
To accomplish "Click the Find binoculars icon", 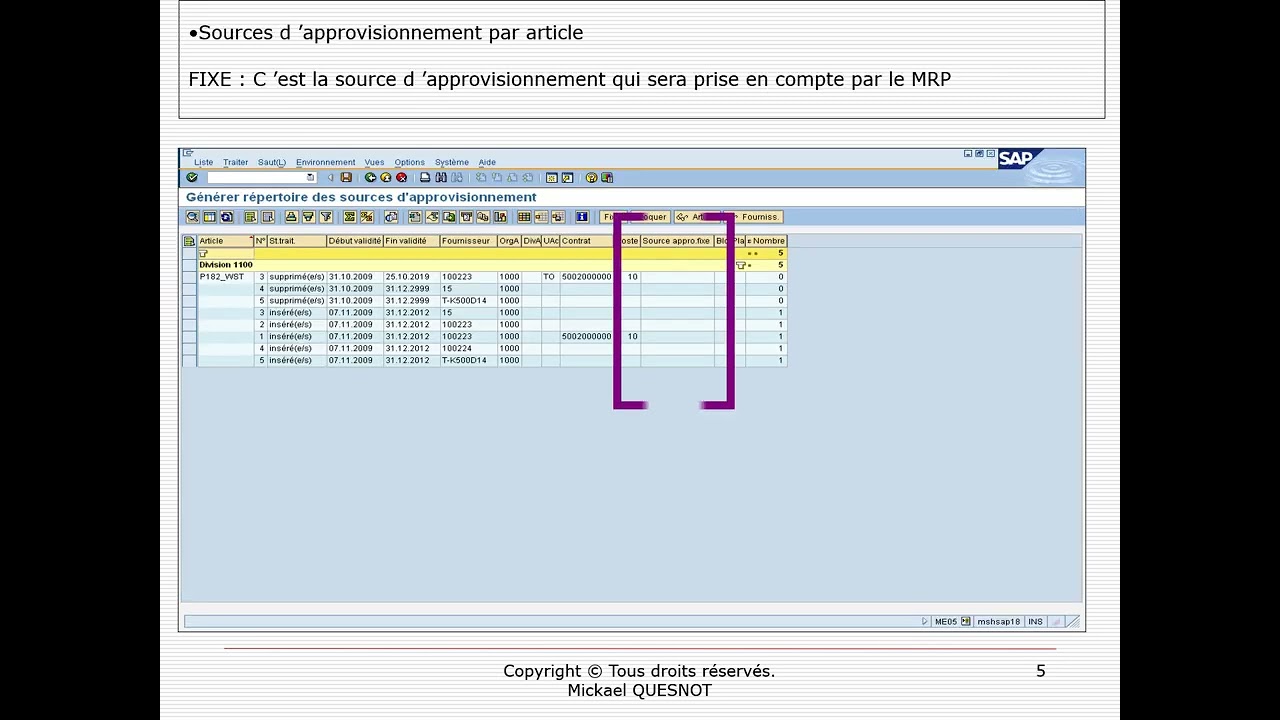I will (x=441, y=177).
